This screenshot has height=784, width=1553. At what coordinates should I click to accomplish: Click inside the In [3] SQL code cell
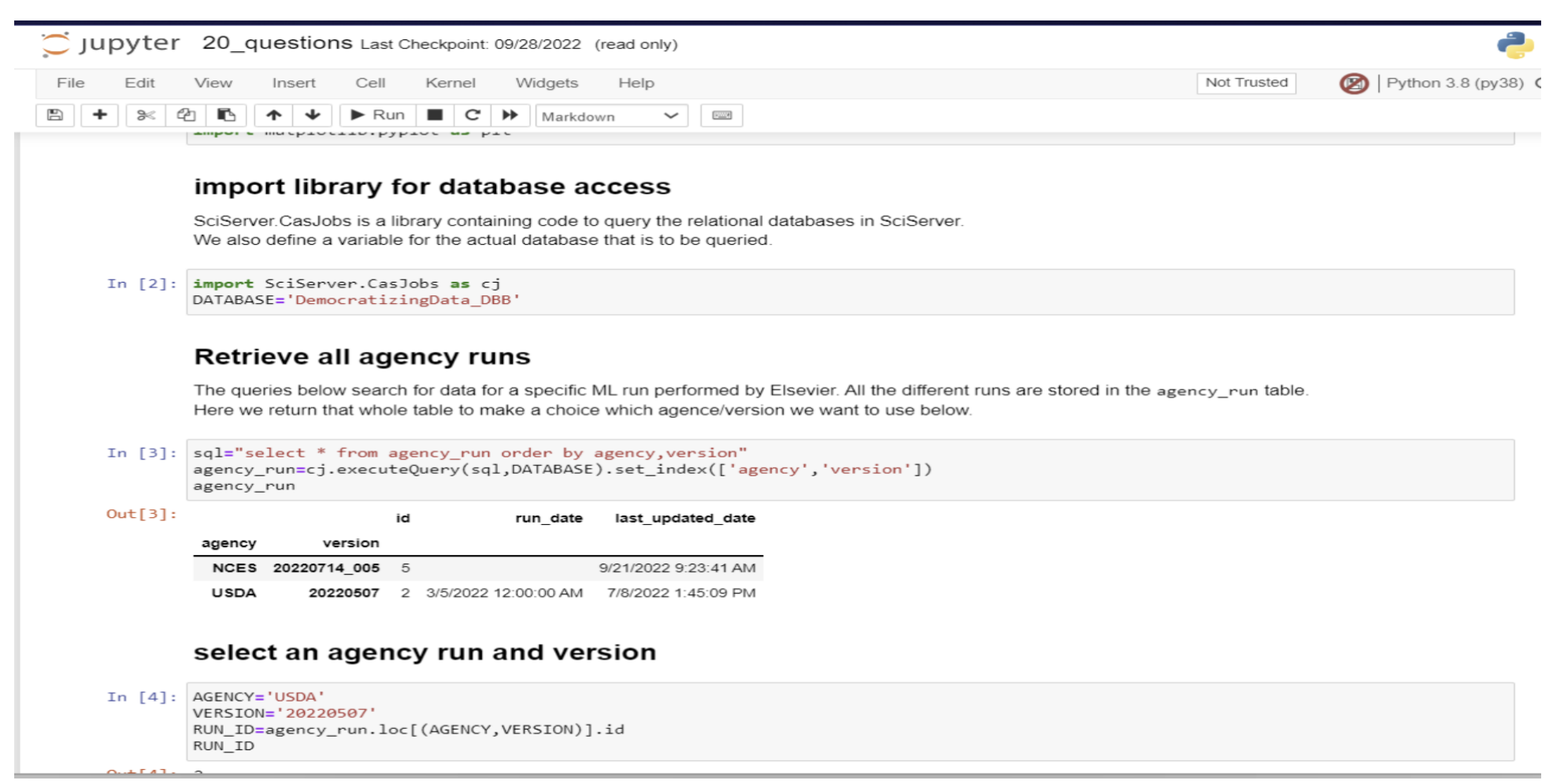(850, 469)
